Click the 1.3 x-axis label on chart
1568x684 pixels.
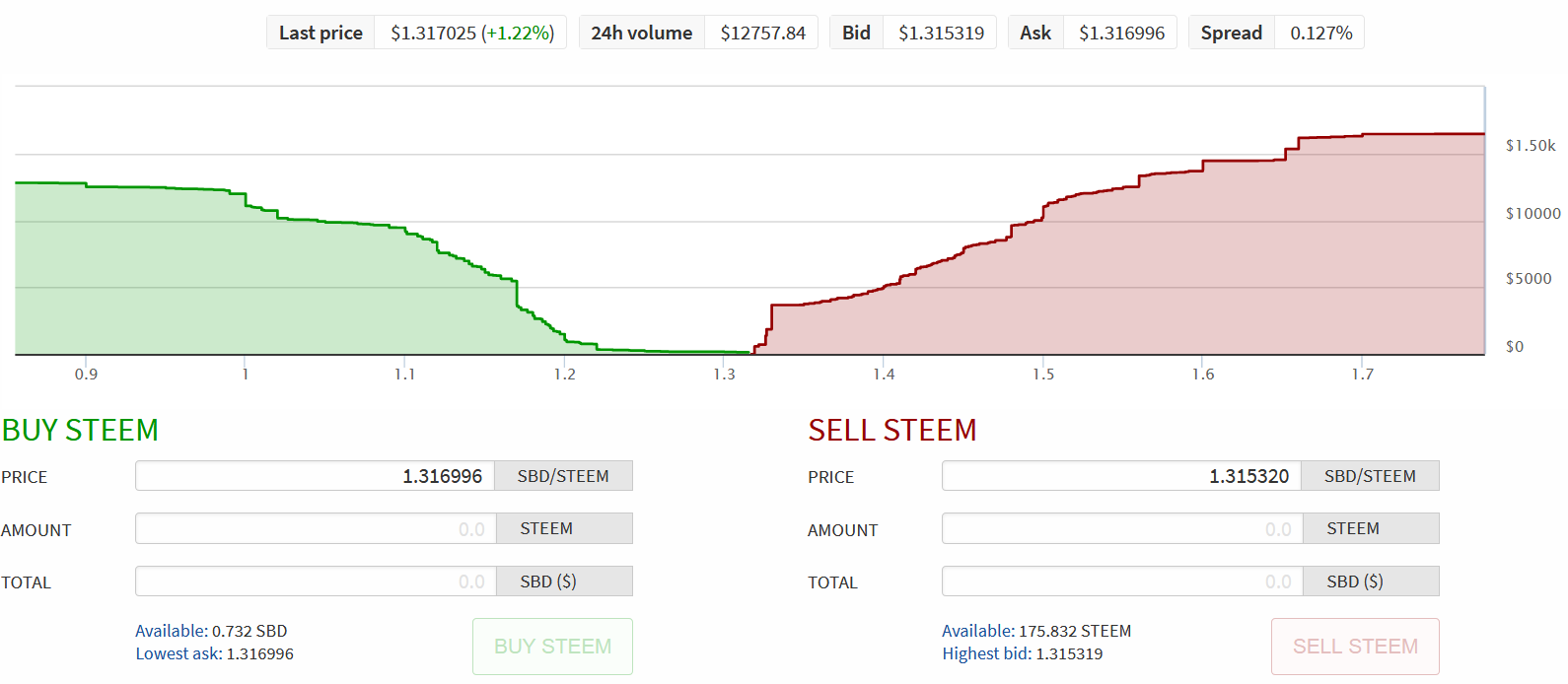coord(724,374)
